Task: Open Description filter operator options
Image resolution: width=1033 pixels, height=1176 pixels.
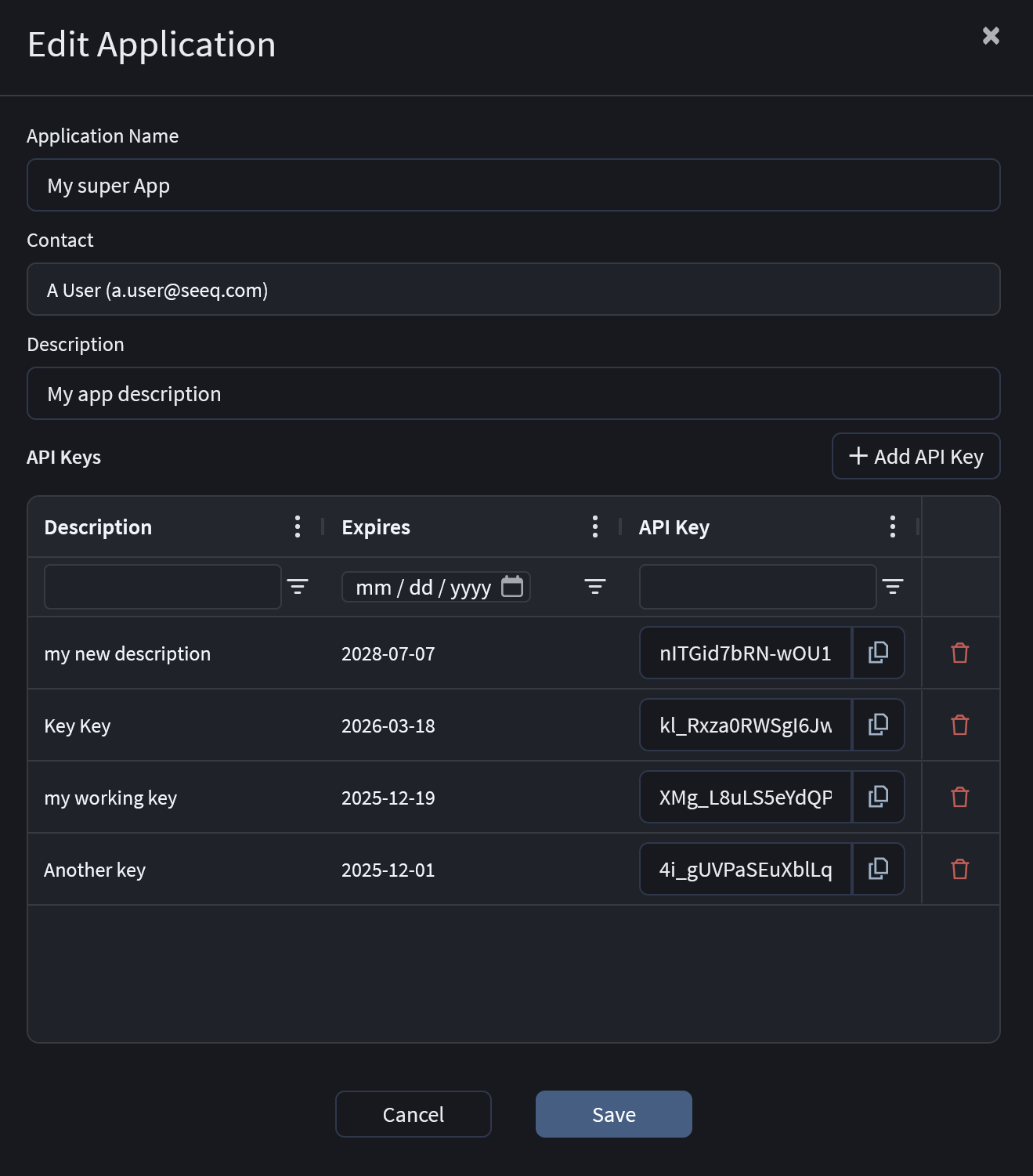Action: 298,586
